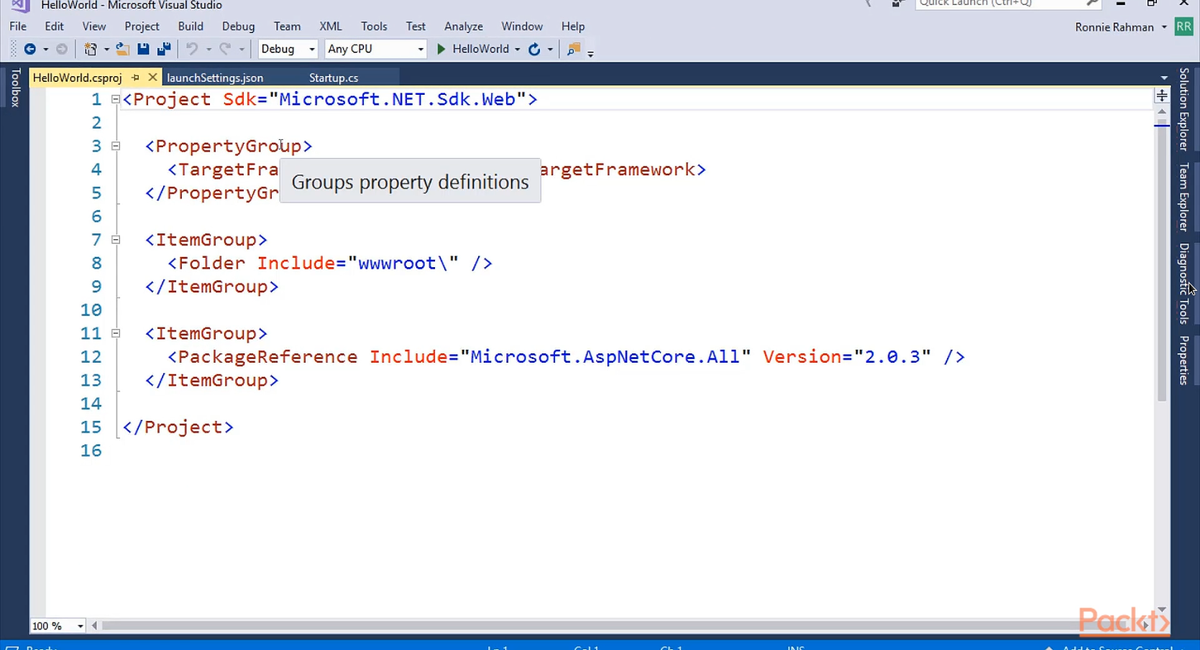Image resolution: width=1200 pixels, height=650 pixels.
Task: Open the 100 % zoom level dropdown
Action: tap(59, 626)
